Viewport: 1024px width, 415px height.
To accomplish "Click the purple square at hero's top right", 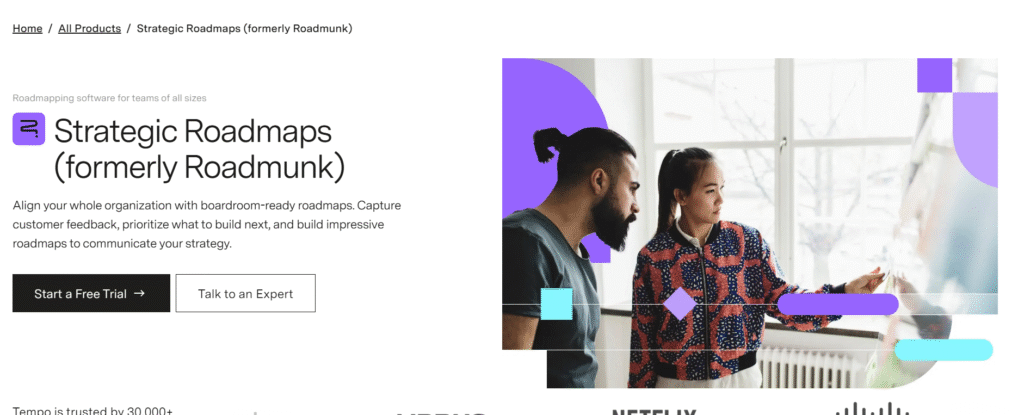I will [935, 75].
